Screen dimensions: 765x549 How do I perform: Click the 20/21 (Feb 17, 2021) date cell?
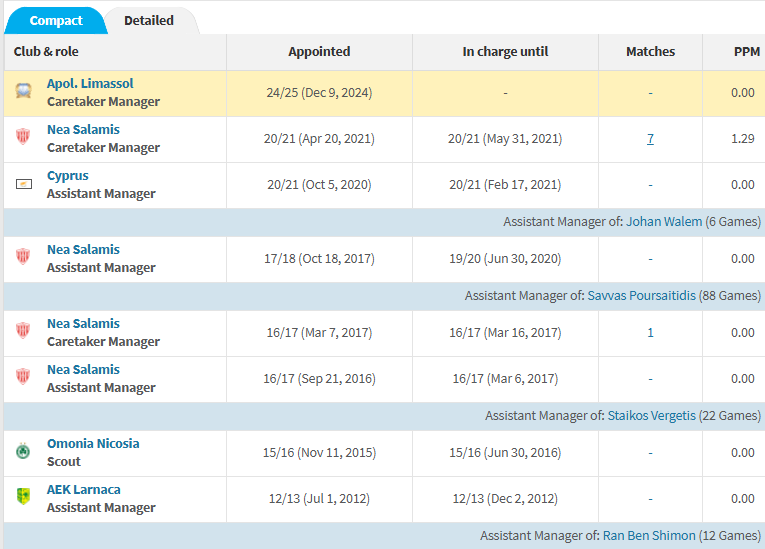point(505,185)
